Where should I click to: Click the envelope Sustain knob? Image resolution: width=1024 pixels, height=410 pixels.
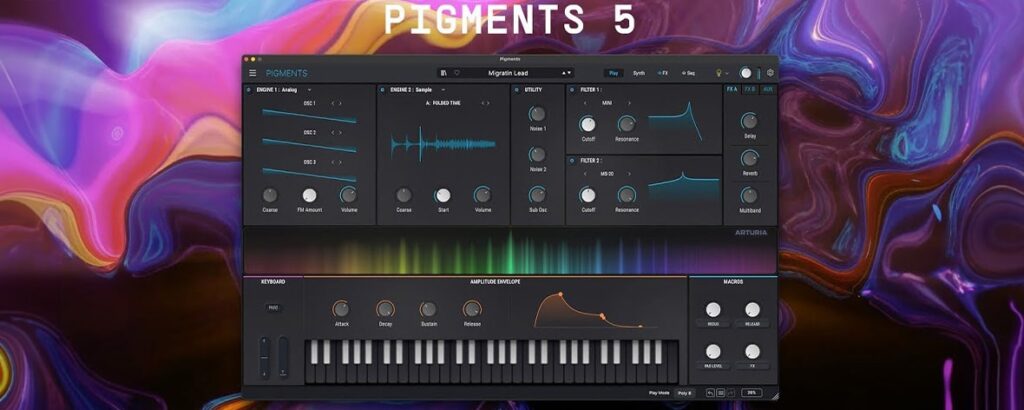428,309
